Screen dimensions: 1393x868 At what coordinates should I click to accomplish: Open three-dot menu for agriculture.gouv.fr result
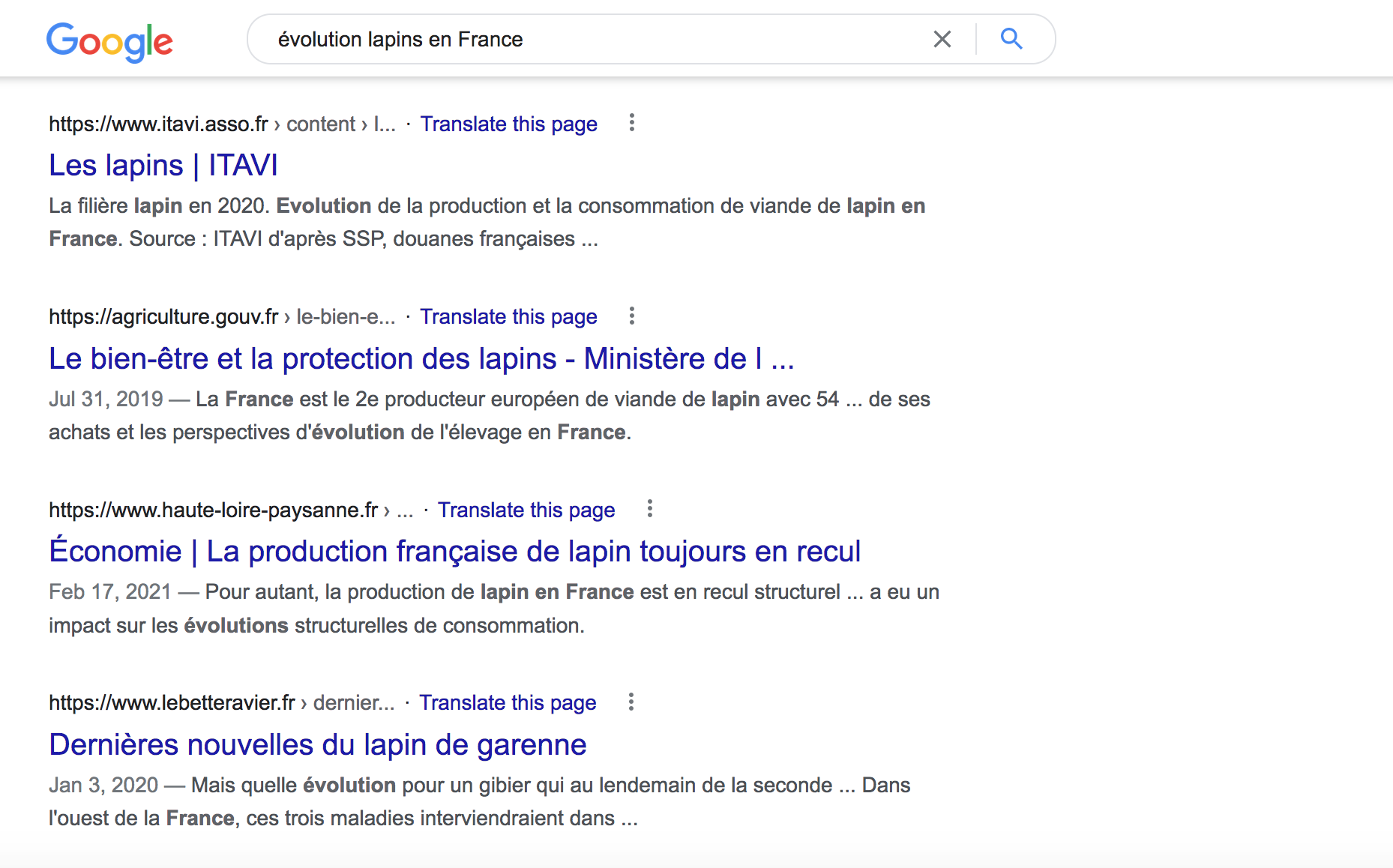[632, 316]
